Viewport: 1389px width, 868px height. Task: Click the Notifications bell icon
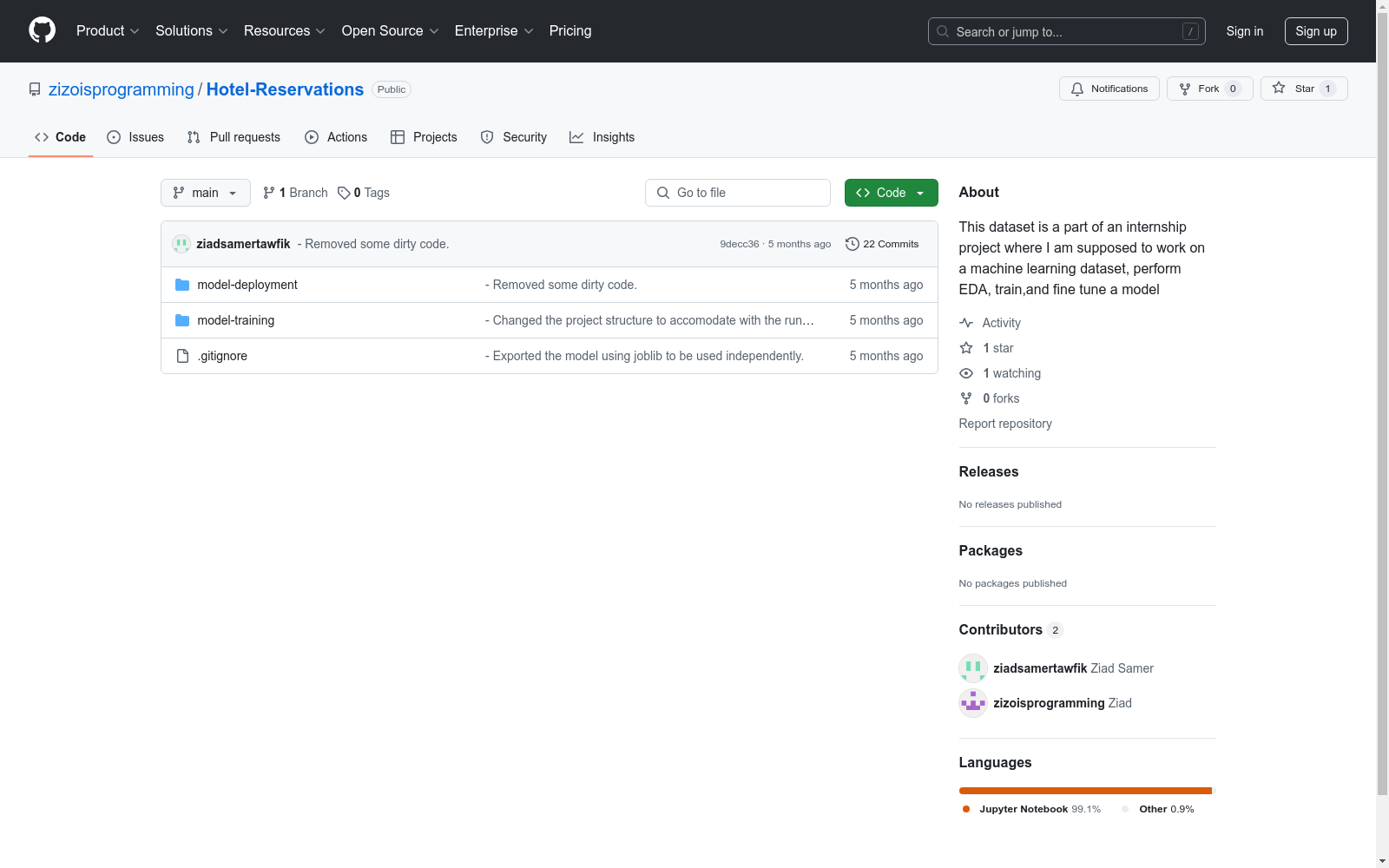(x=1077, y=89)
